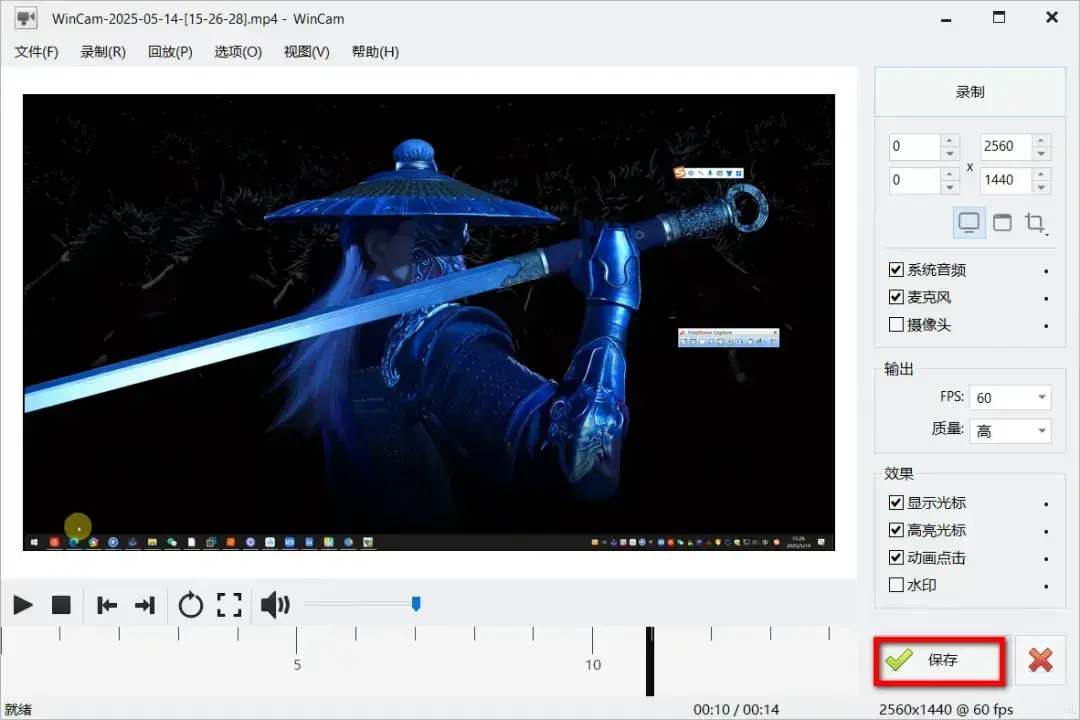Image resolution: width=1080 pixels, height=720 pixels.
Task: Toggle loop playback icon
Action: 190,605
